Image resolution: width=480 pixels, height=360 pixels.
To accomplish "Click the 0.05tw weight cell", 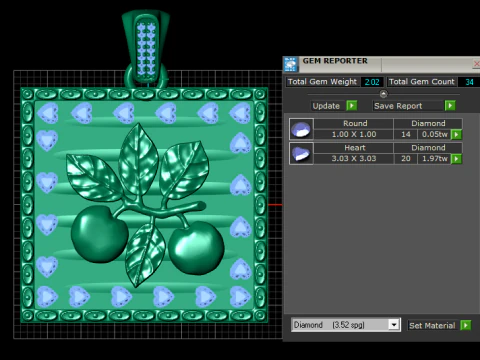I will point(434,134).
